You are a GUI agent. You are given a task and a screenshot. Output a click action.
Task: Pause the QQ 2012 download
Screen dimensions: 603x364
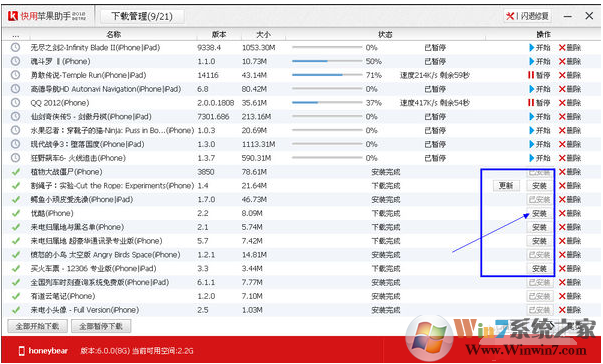click(x=540, y=103)
